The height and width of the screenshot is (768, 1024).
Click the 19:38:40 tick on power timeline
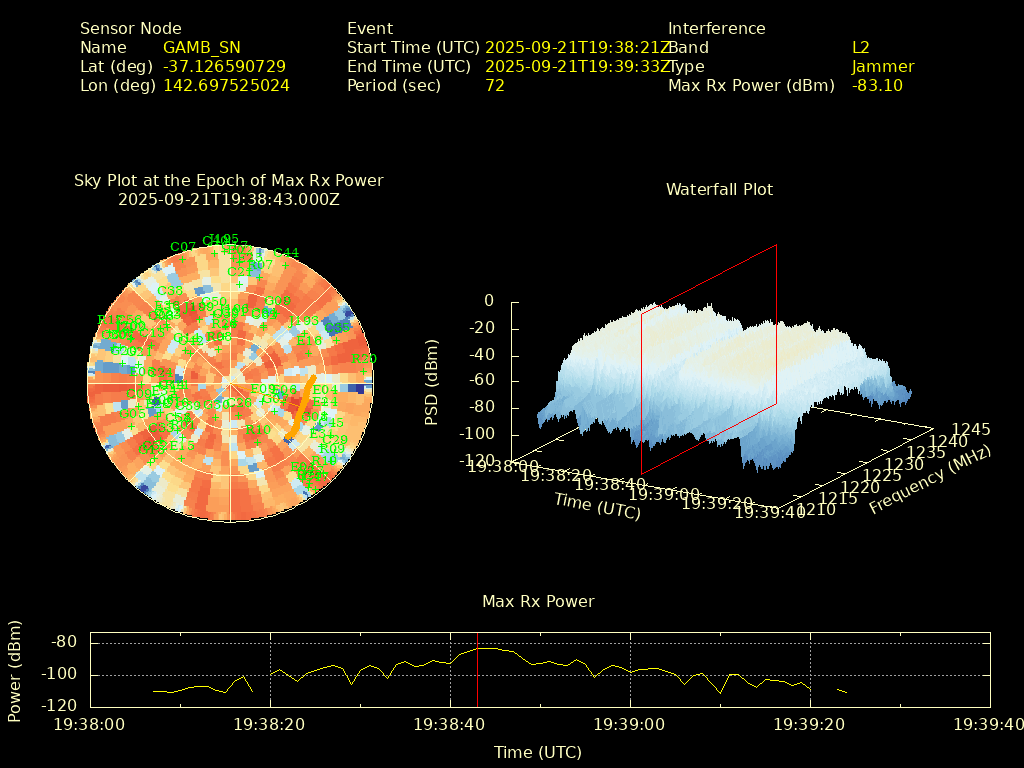(450, 722)
